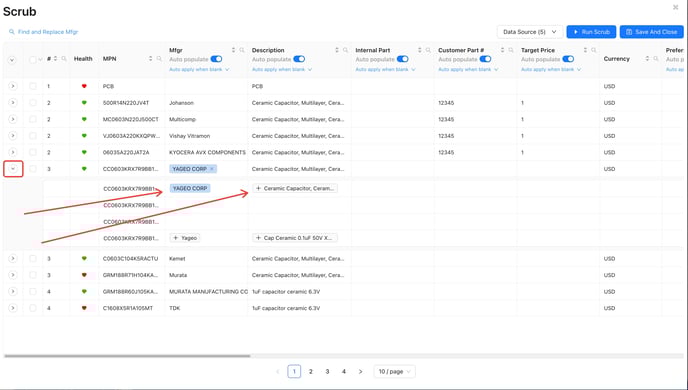Image resolution: width=688 pixels, height=390 pixels.
Task: Sort by Mfgr column
Action: (233, 50)
